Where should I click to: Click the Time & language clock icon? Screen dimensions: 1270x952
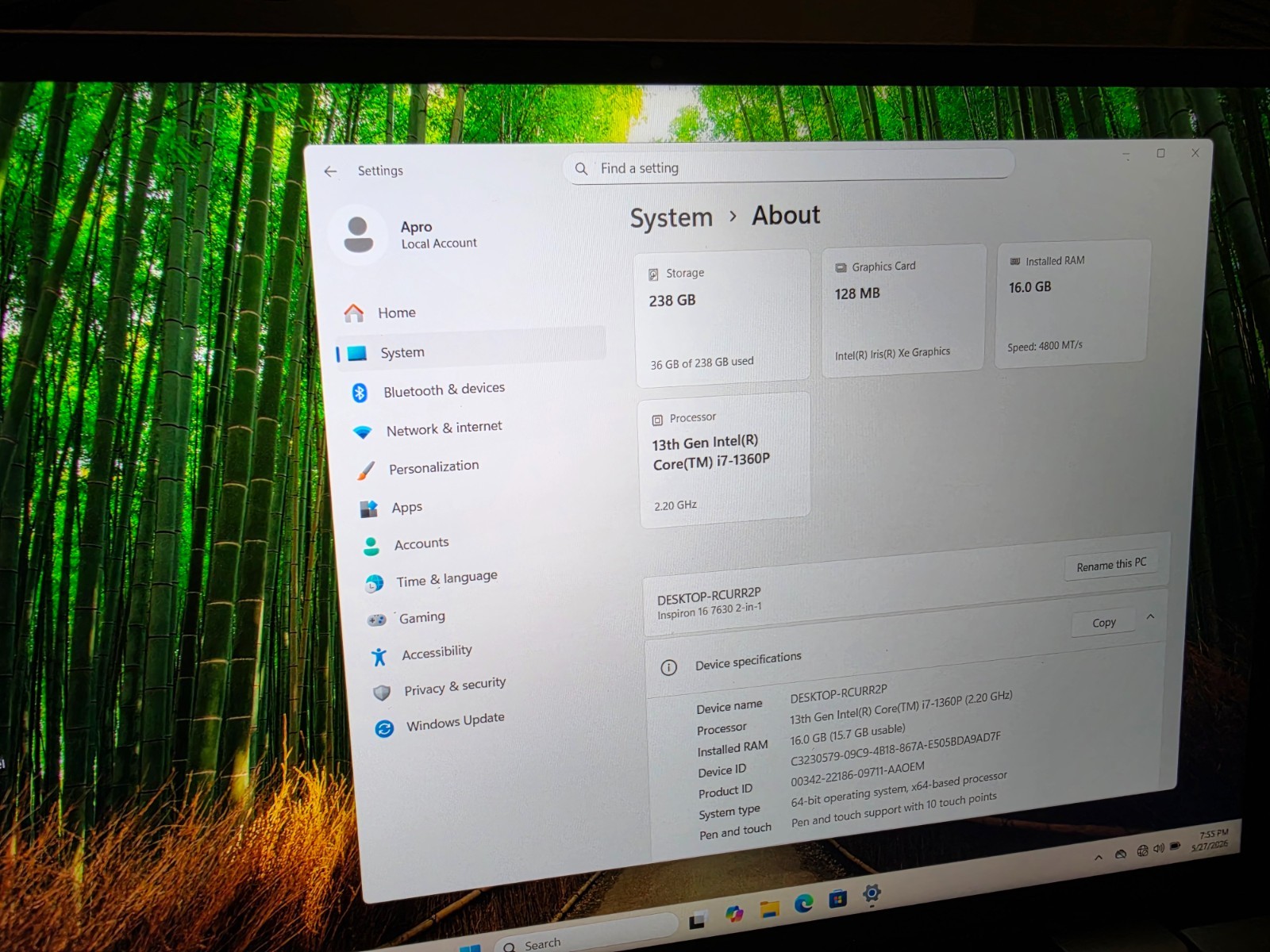tap(374, 584)
